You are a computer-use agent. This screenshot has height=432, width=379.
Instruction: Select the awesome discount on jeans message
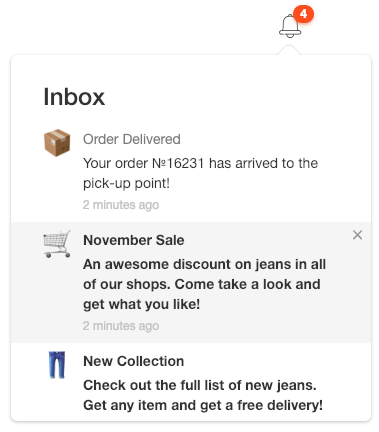tap(204, 284)
